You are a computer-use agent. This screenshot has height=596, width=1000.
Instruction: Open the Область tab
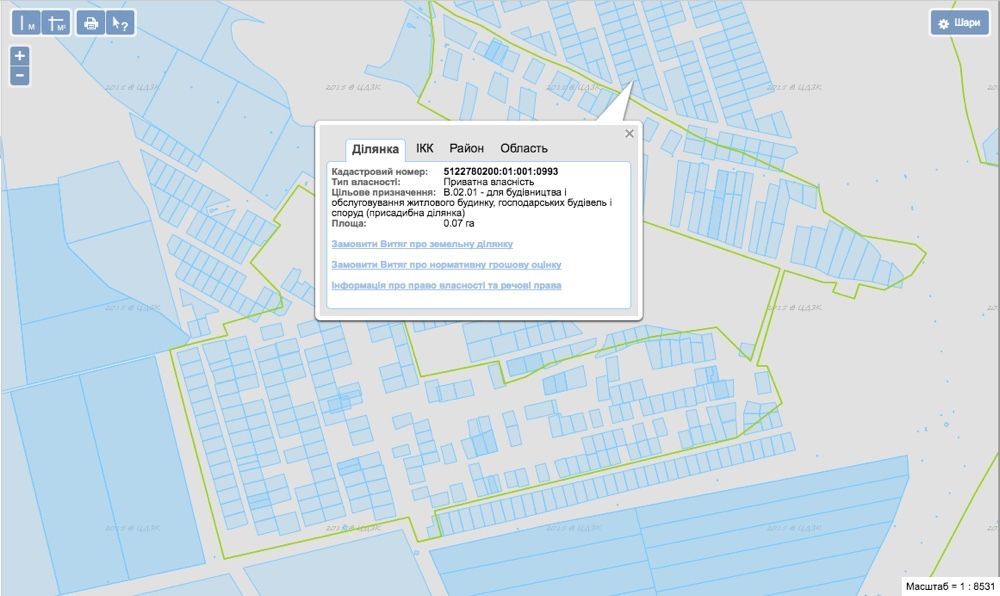pyautogui.click(x=524, y=149)
